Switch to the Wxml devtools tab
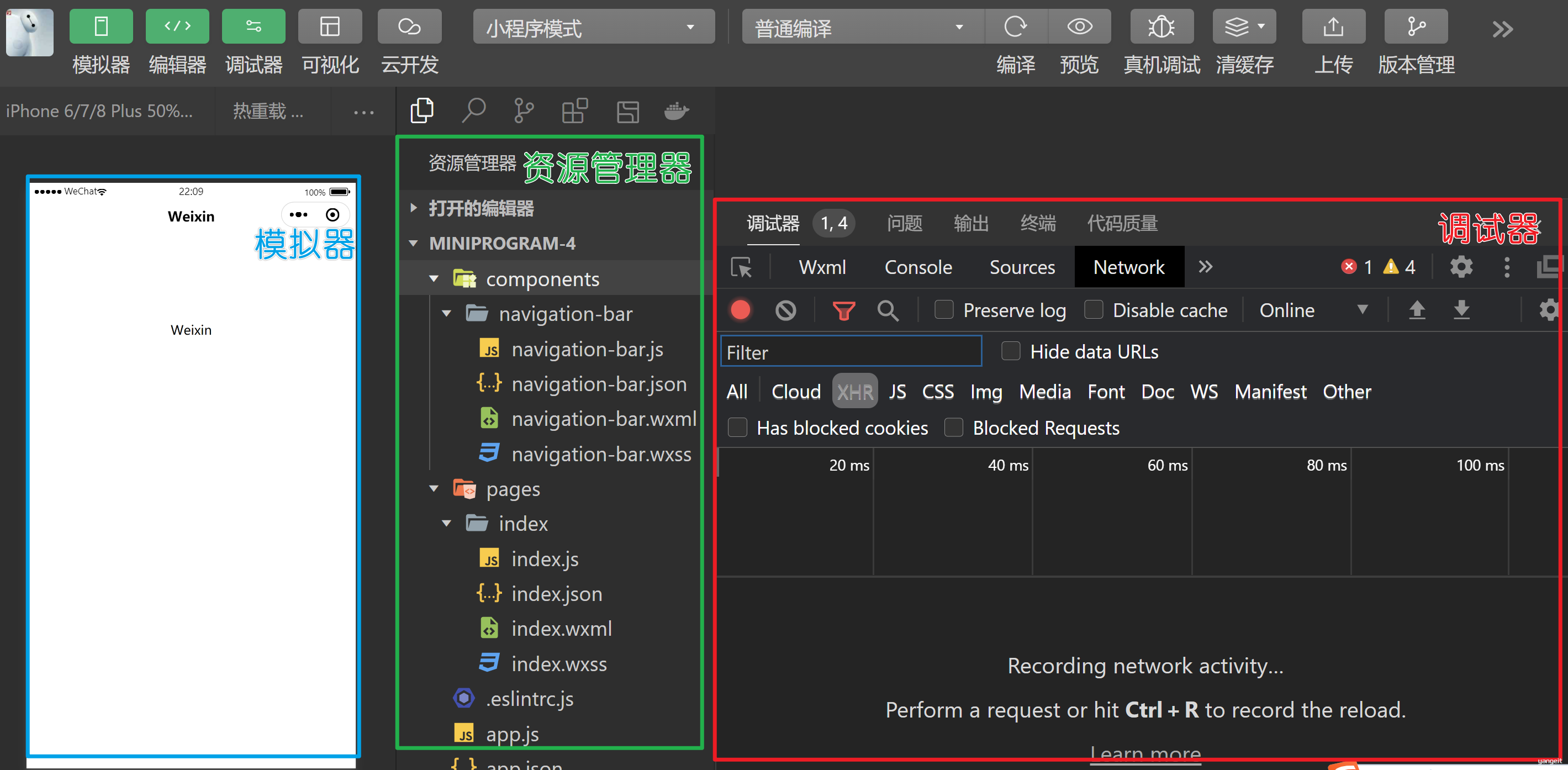 822,267
